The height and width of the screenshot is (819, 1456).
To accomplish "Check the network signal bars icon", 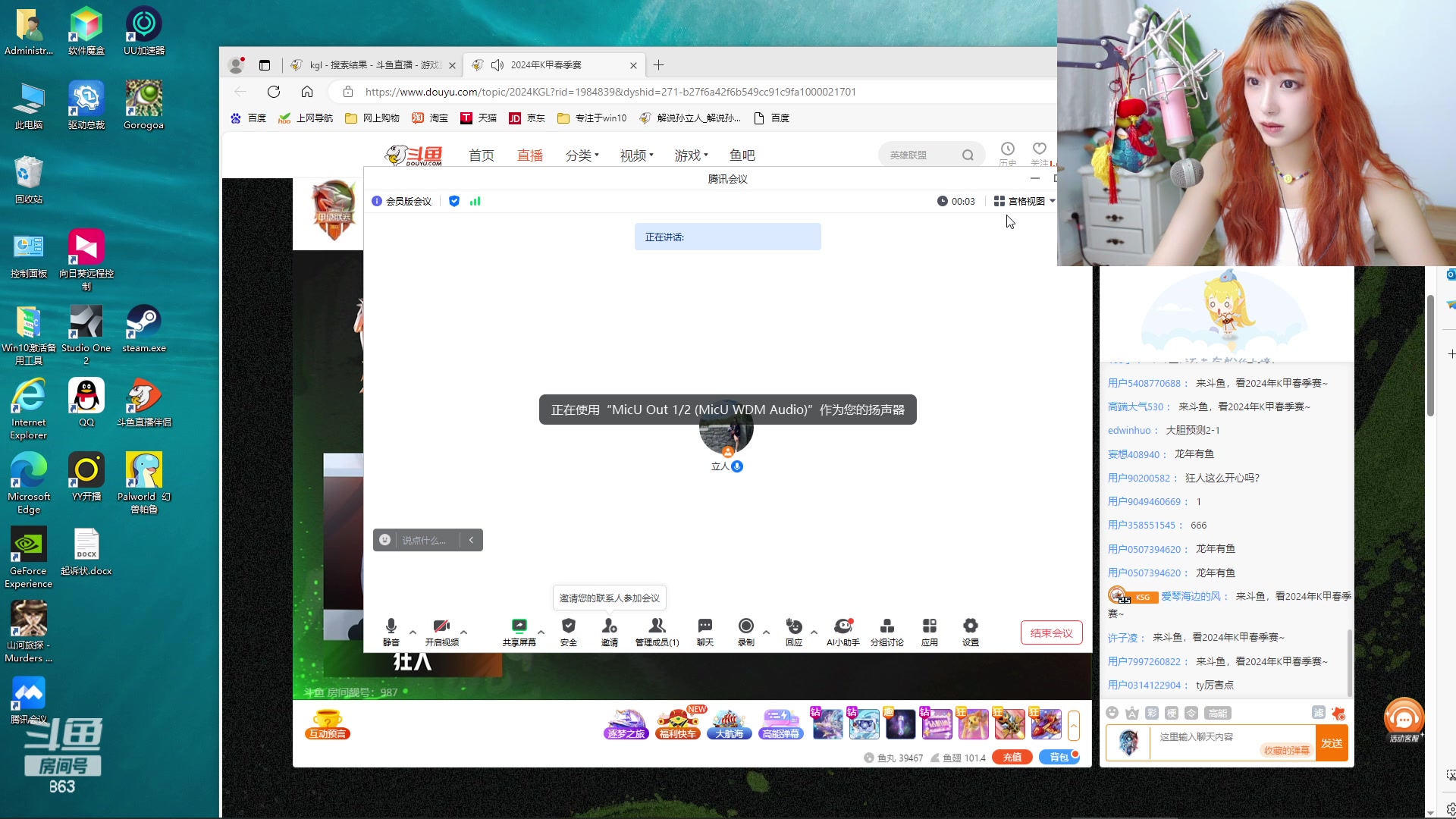I will (475, 201).
